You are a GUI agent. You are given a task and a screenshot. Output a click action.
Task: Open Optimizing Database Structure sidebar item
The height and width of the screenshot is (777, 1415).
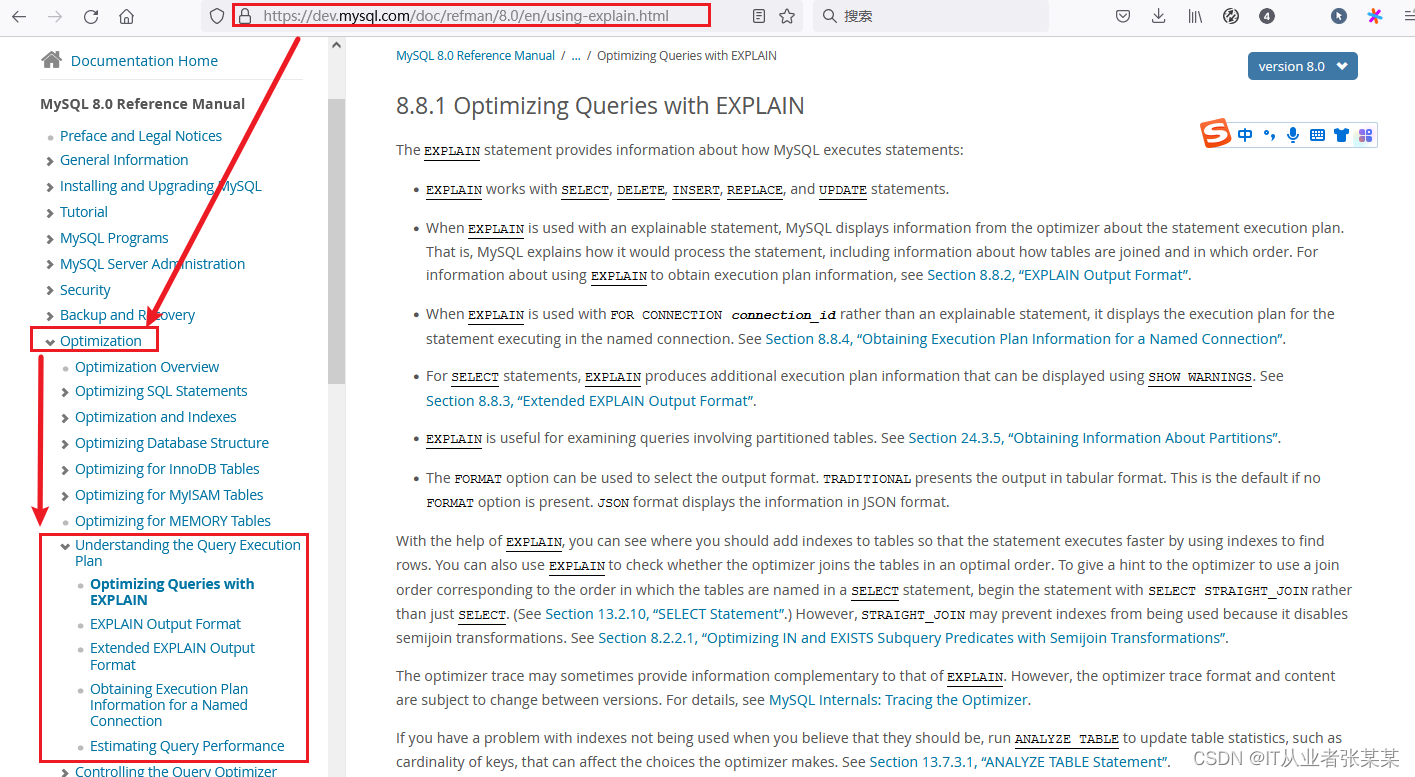coord(172,443)
